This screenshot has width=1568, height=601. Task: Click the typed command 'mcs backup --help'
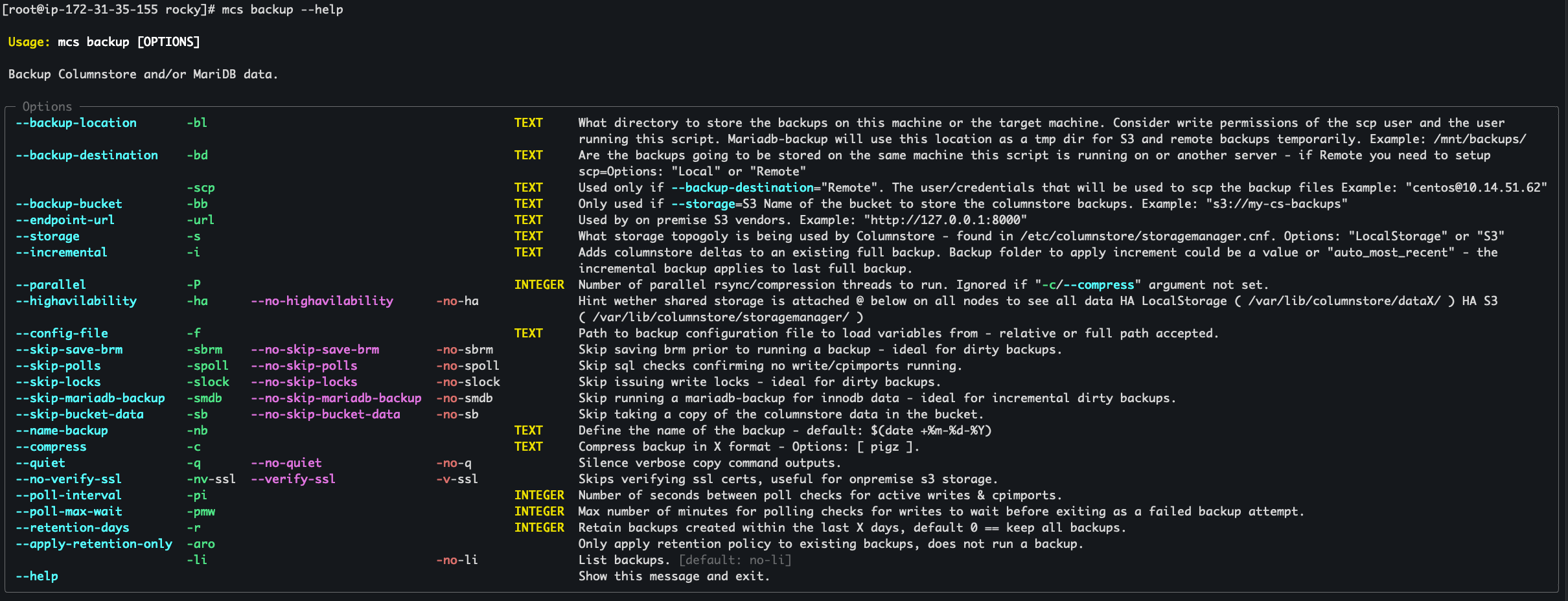point(282,10)
